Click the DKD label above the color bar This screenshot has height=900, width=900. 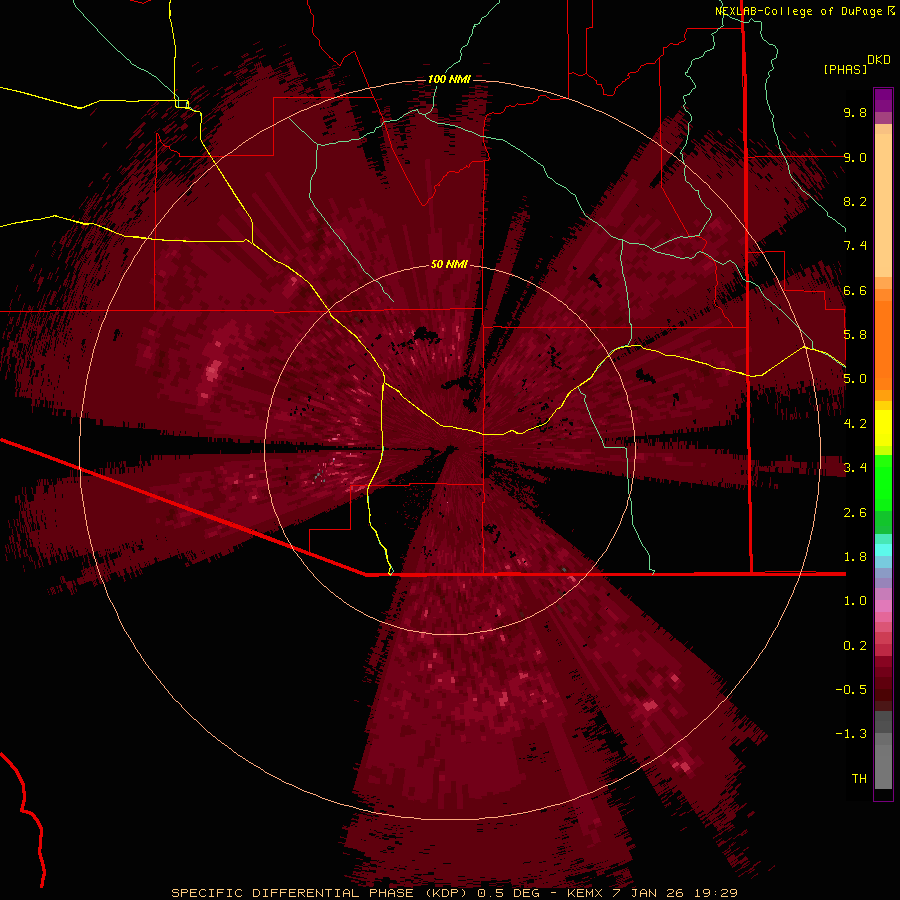[x=879, y=60]
